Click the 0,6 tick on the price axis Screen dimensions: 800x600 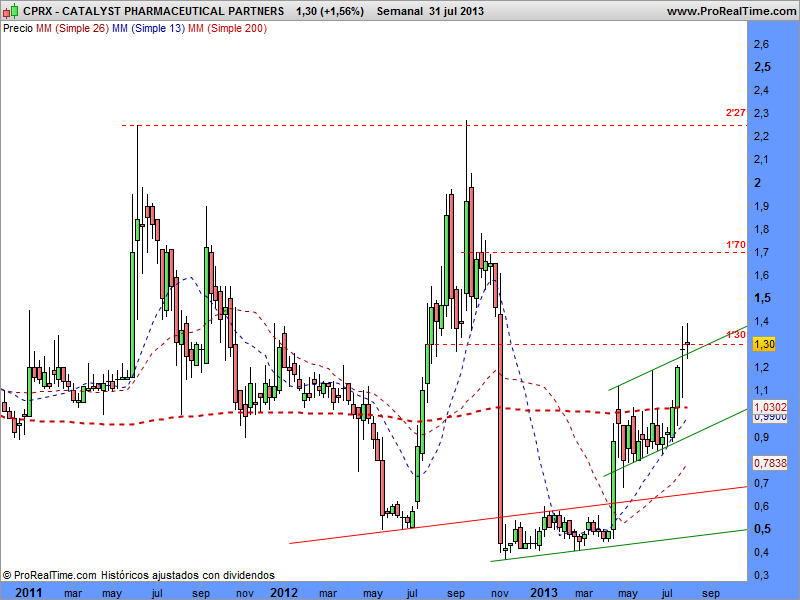[x=761, y=506]
